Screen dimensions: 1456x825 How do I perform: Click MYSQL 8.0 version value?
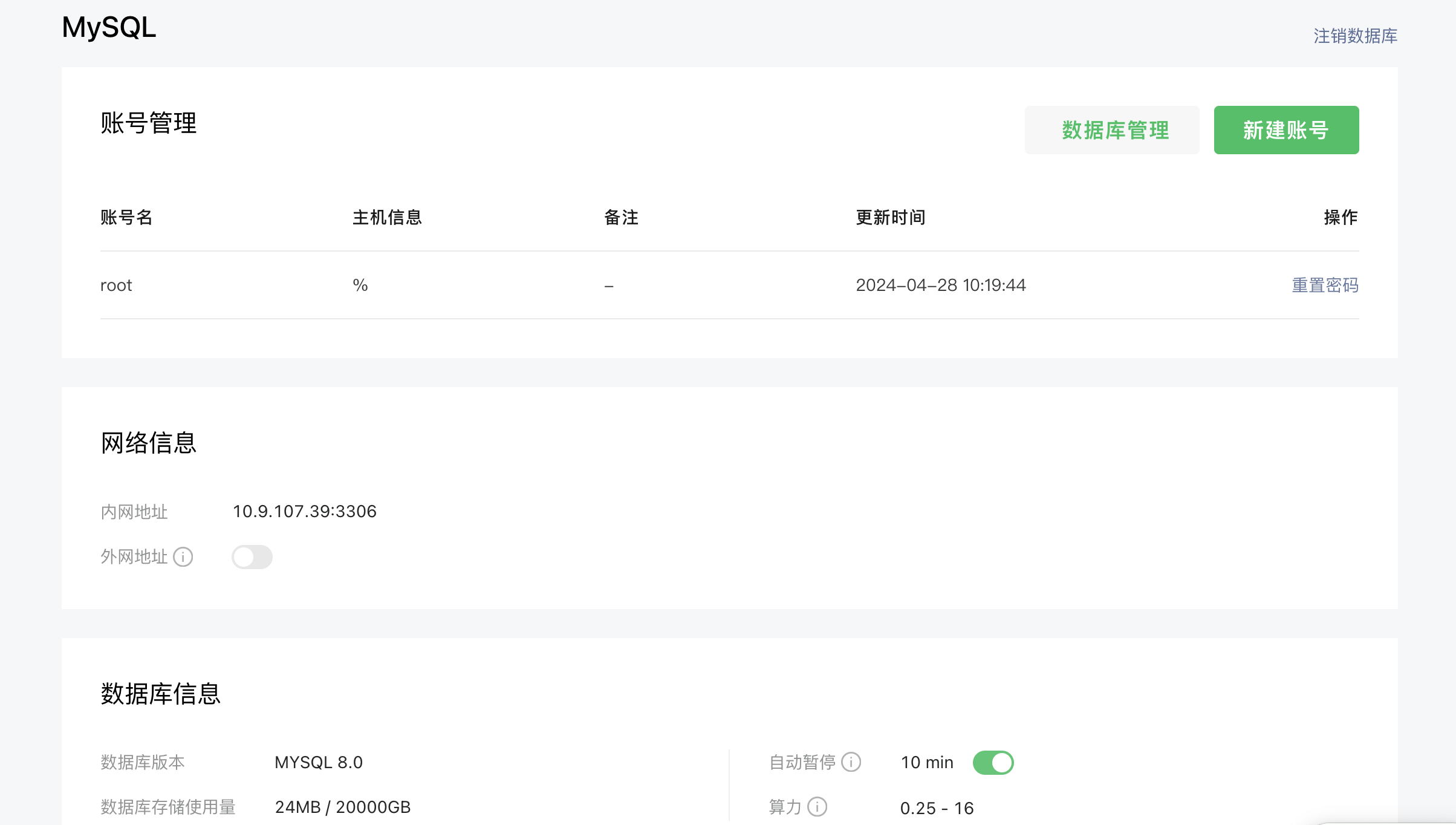(x=319, y=762)
